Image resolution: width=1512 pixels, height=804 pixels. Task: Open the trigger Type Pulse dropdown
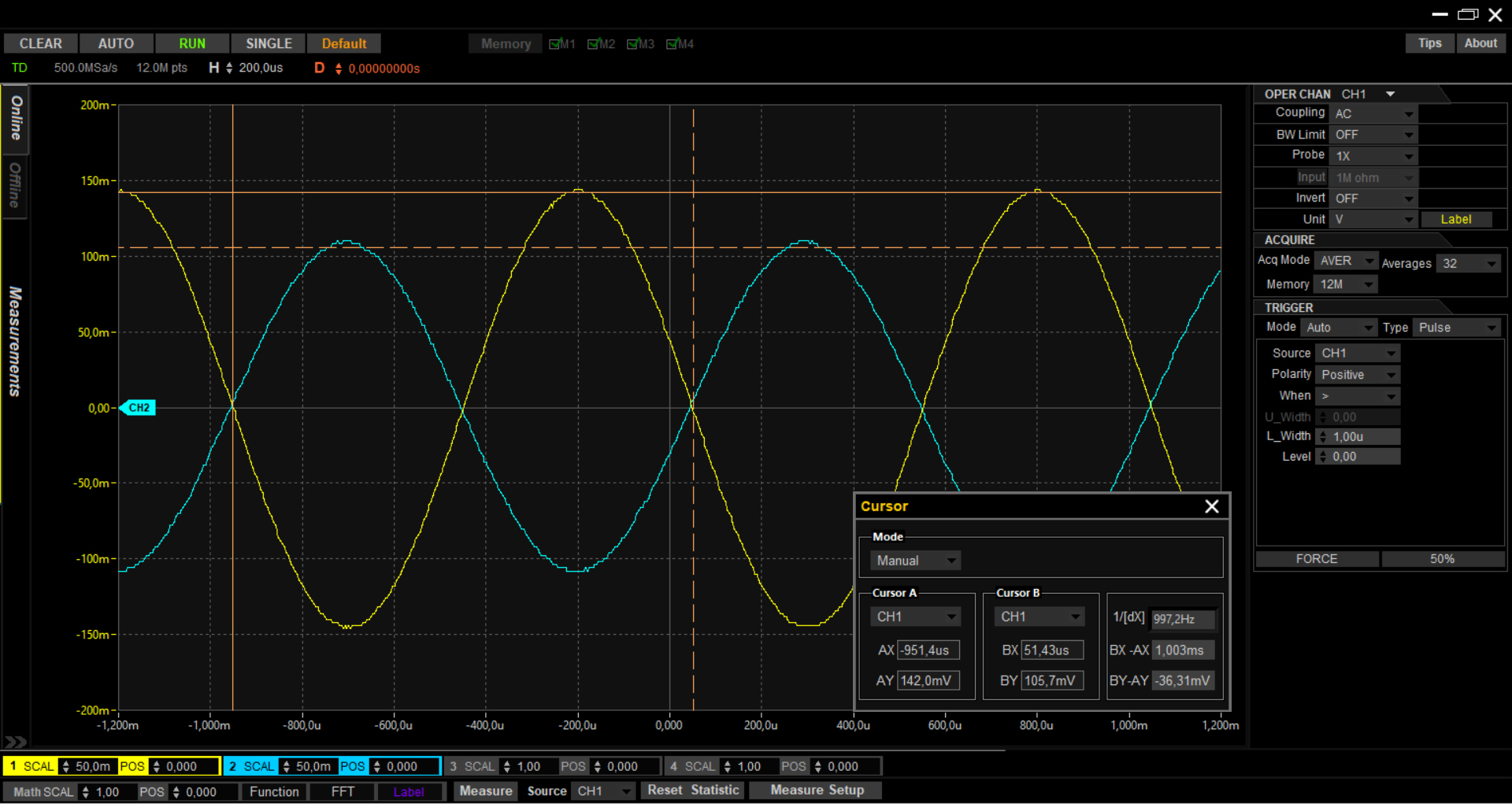1456,328
